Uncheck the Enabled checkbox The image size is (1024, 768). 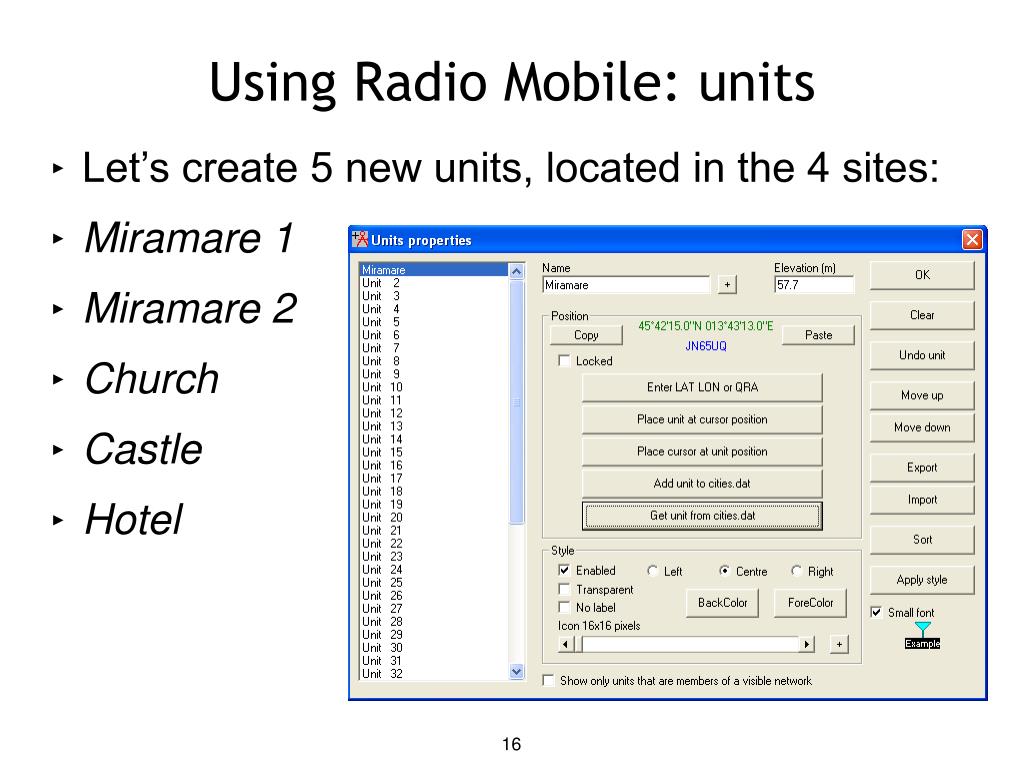pyautogui.click(x=564, y=570)
